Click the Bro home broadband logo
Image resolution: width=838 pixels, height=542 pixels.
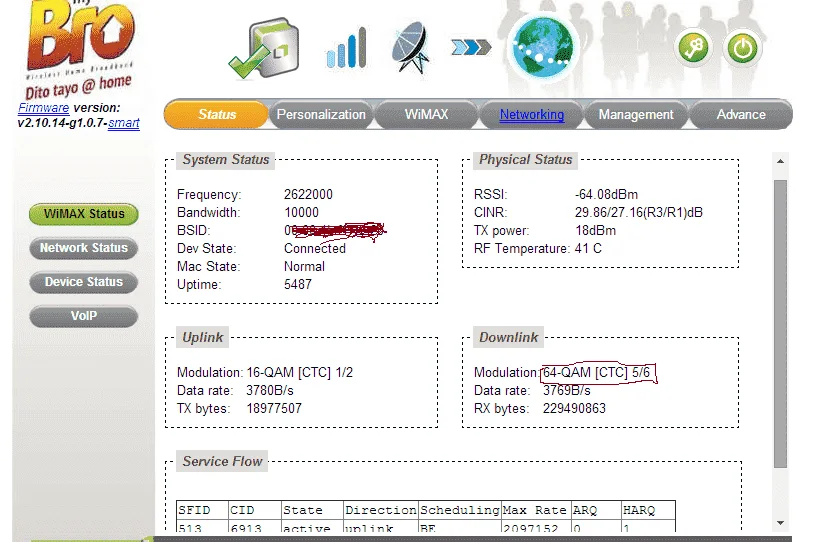[80, 49]
